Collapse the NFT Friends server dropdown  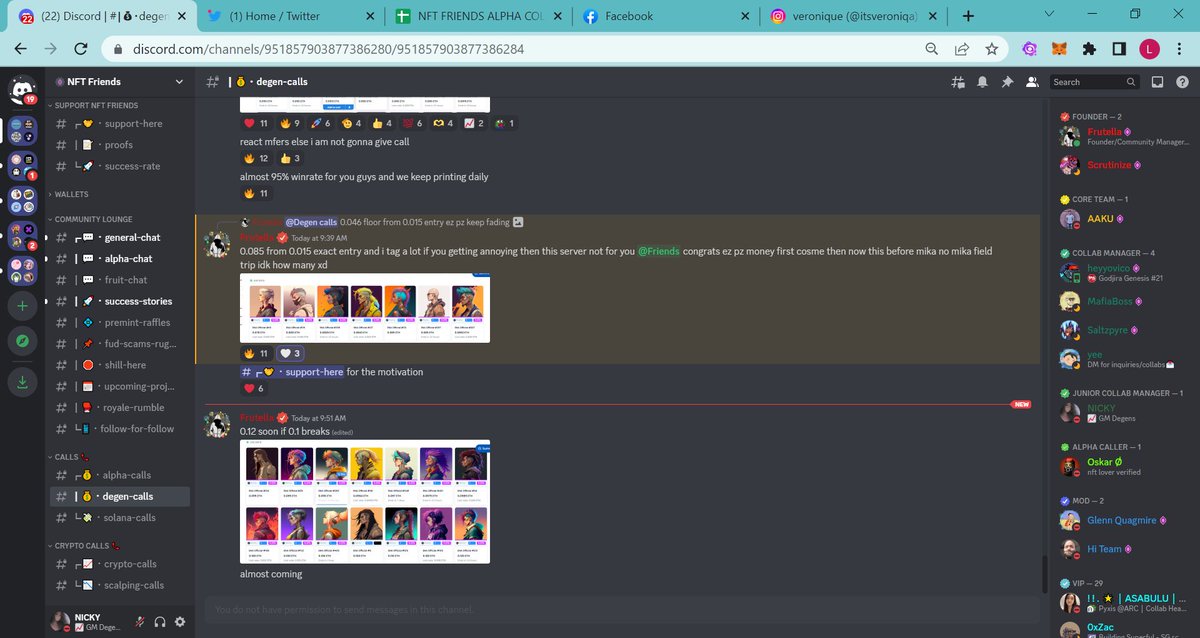click(x=178, y=81)
